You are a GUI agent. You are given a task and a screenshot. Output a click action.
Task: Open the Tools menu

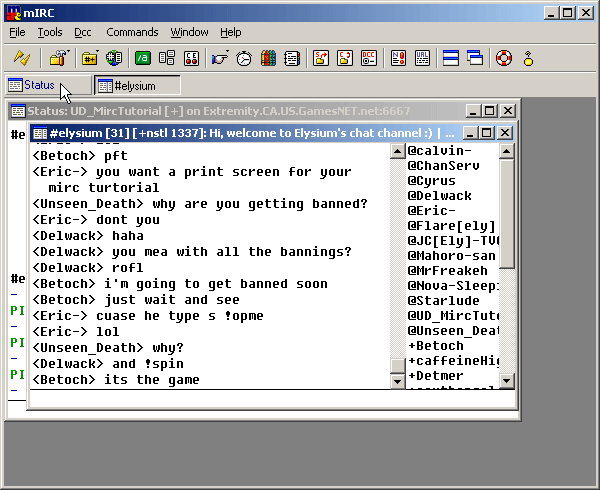point(50,32)
